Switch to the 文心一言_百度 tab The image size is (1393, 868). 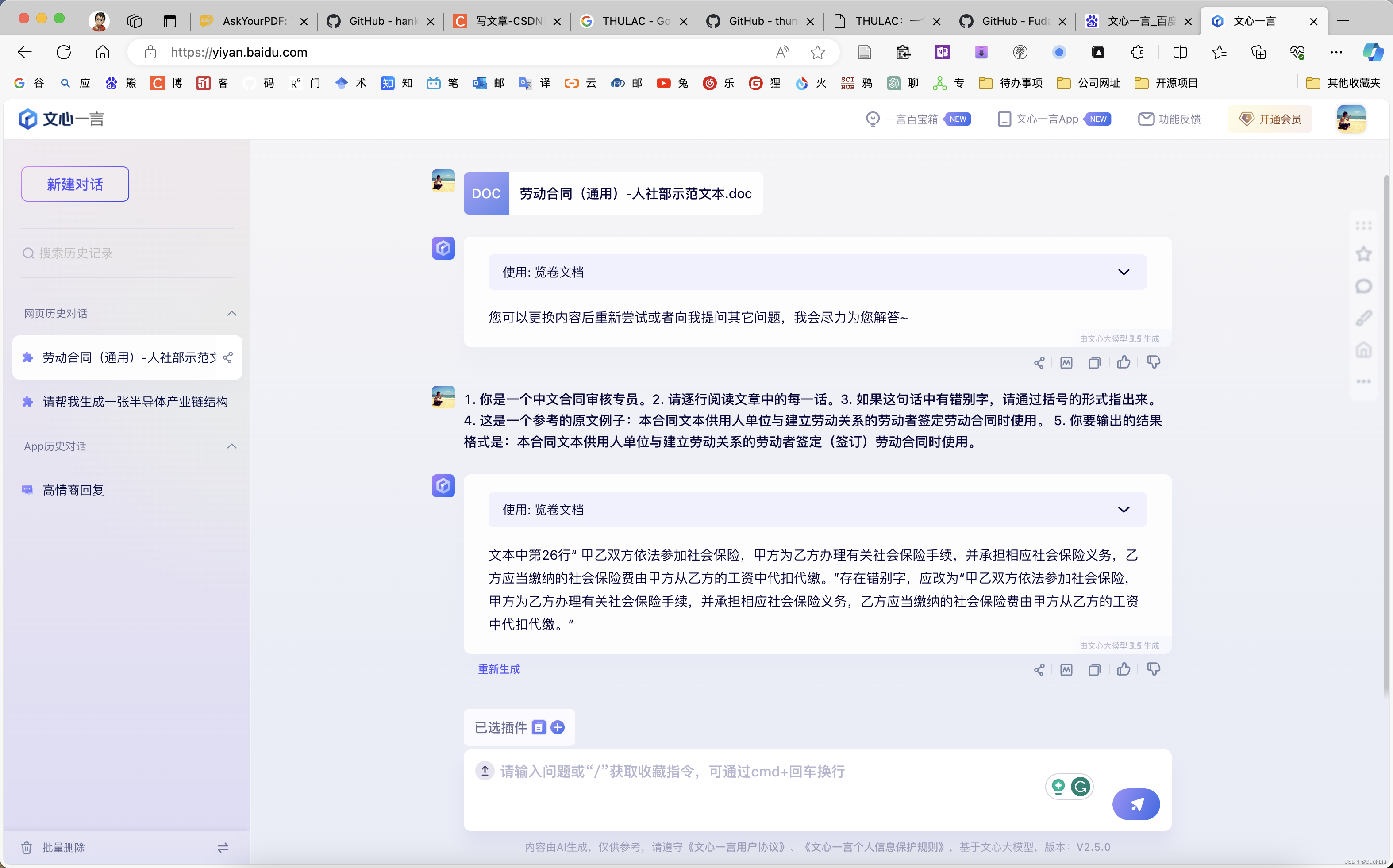(1138, 21)
